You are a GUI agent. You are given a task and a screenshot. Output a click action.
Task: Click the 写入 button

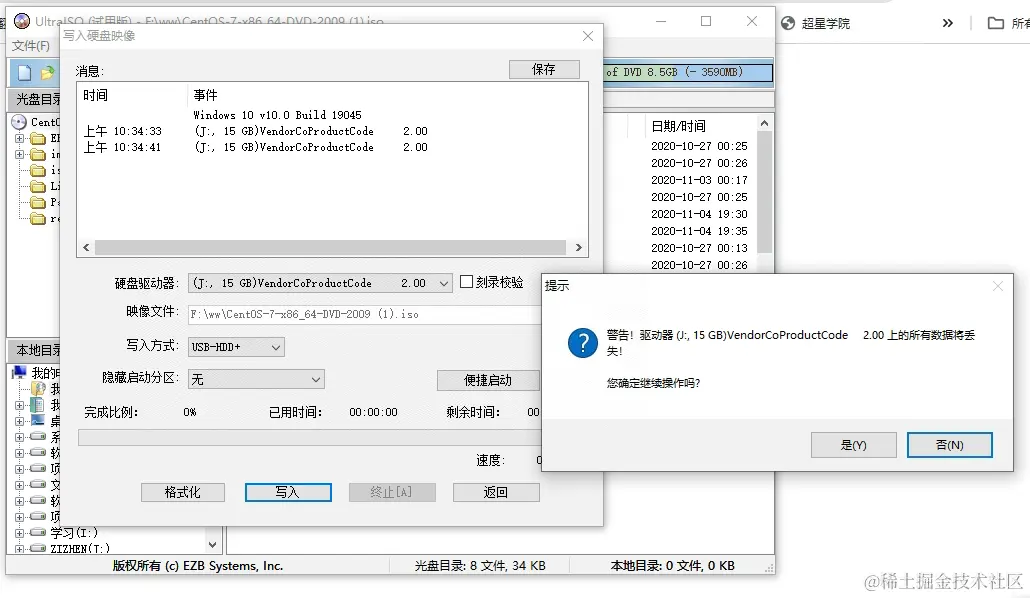point(288,492)
